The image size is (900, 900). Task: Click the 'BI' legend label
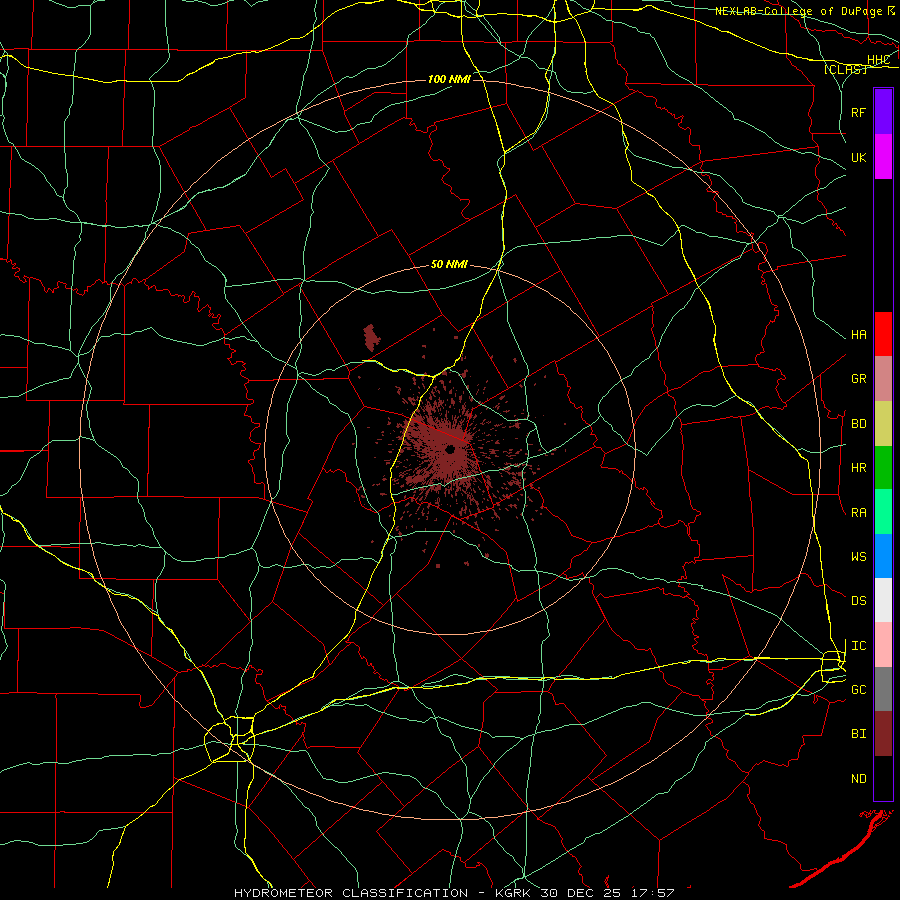858,734
